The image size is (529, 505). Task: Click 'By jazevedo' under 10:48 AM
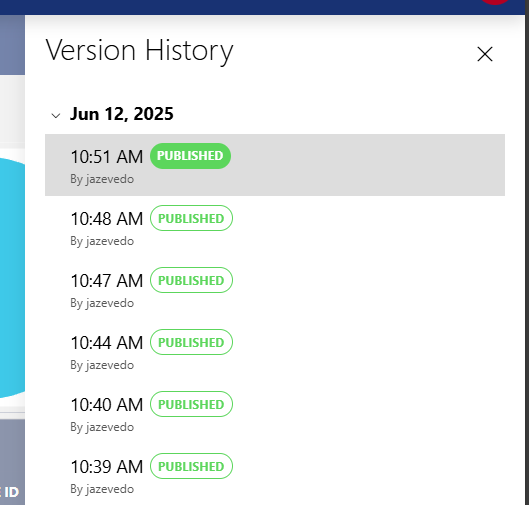102,241
